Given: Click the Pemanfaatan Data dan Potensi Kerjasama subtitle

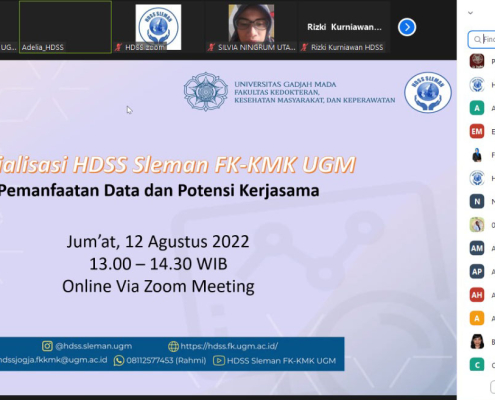Looking at the screenshot, I should (x=159, y=191).
